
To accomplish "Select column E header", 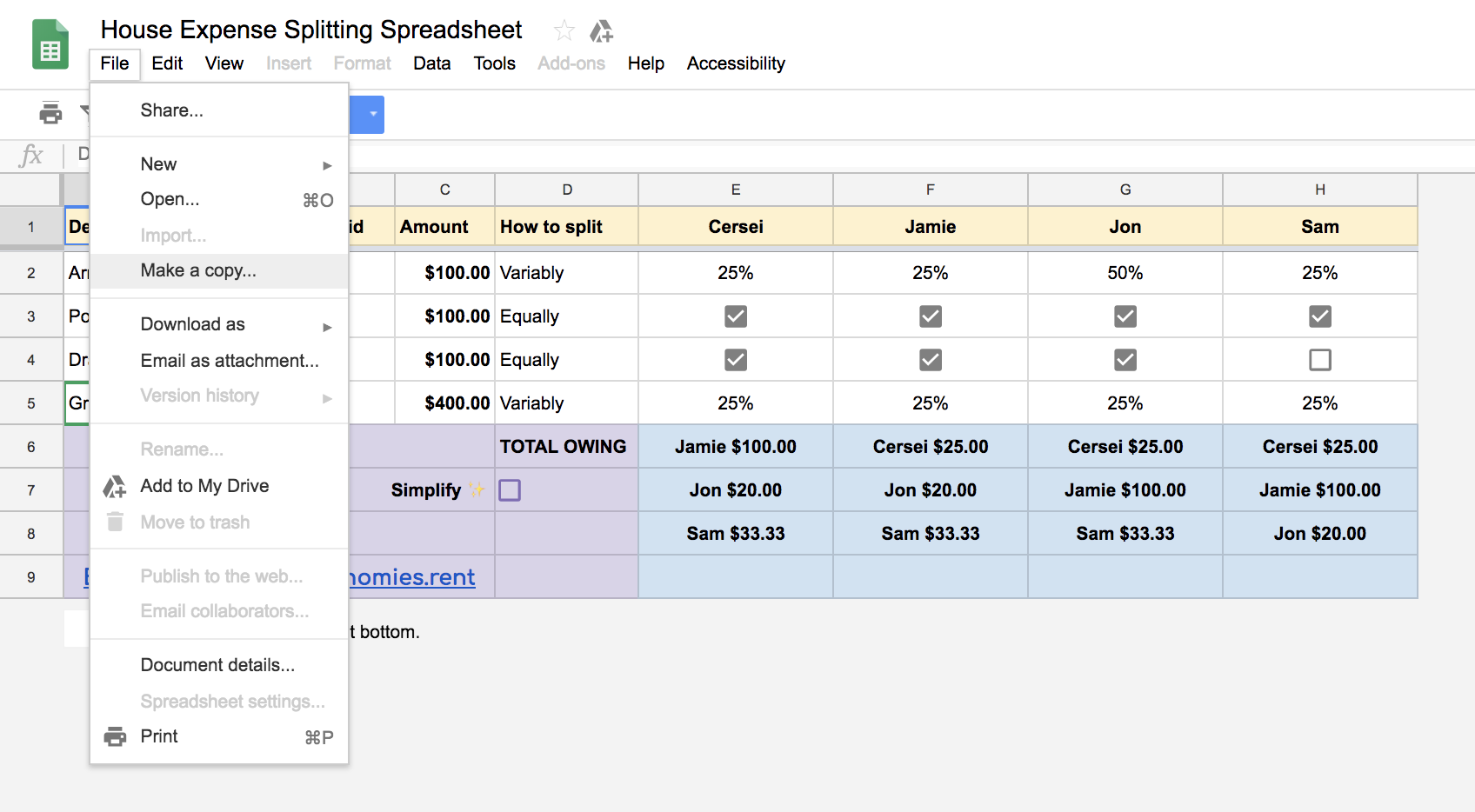I will click(x=735, y=190).
